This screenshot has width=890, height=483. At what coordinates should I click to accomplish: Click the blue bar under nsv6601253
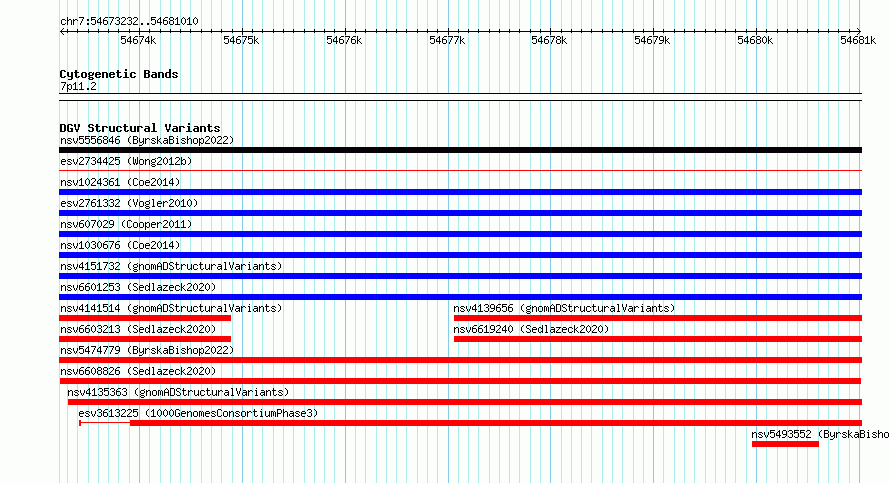(x=460, y=297)
